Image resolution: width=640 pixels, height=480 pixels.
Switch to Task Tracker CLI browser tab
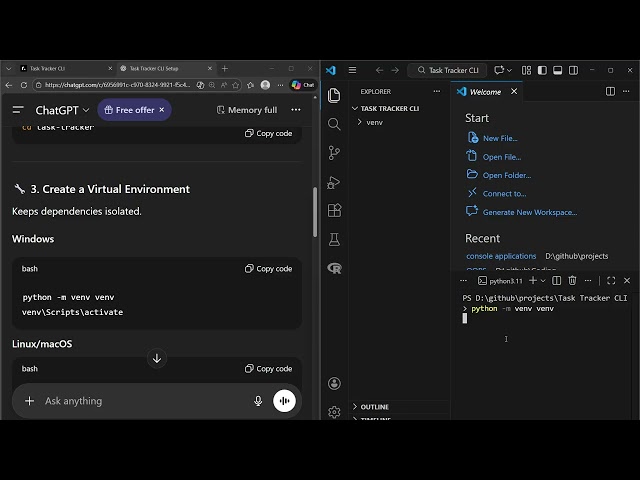66,69
